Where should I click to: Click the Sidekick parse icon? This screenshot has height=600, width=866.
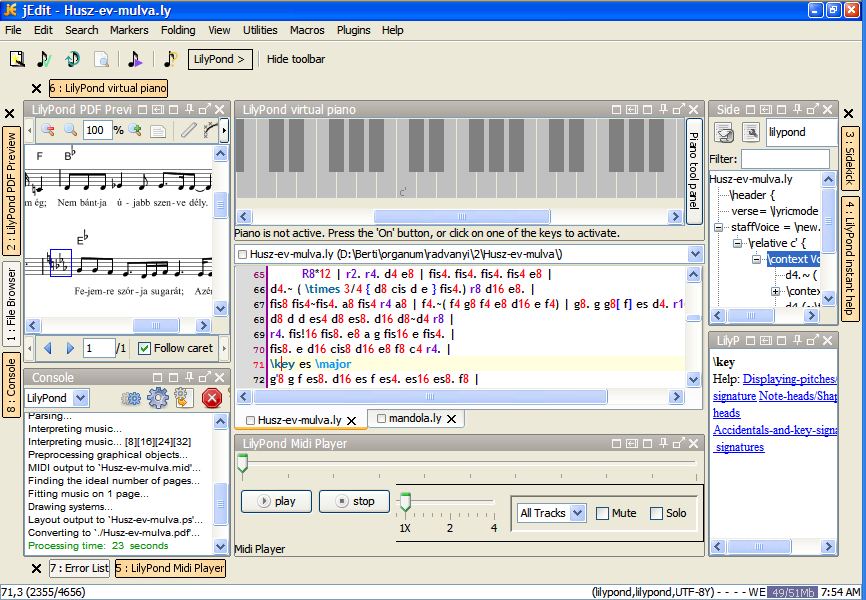point(725,132)
